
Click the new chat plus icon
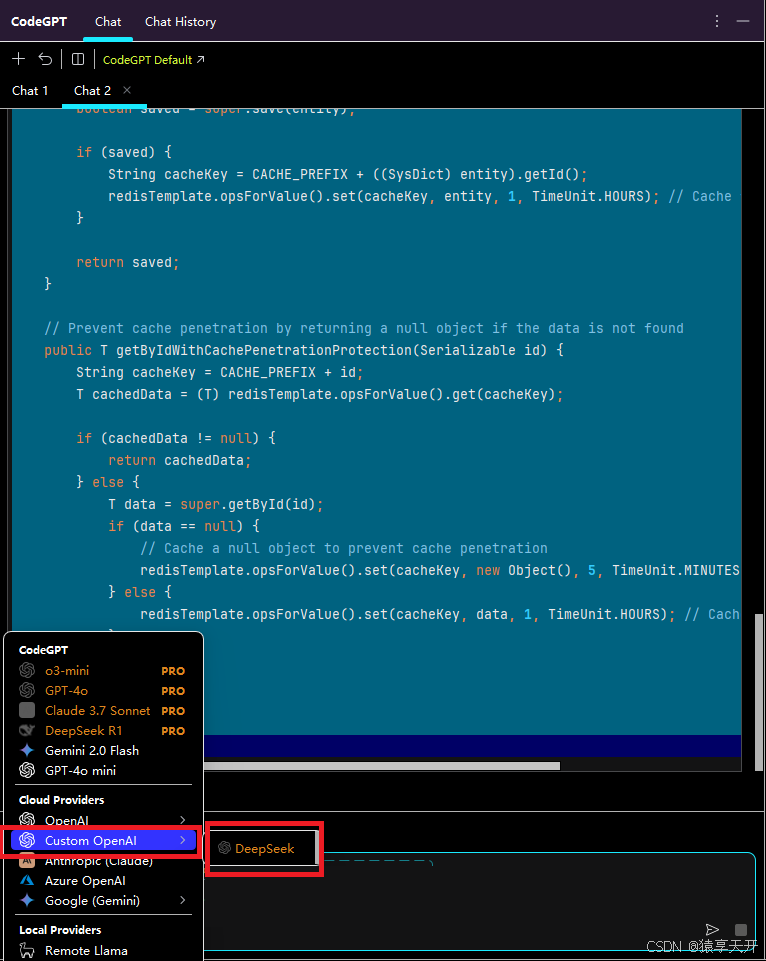pos(18,59)
